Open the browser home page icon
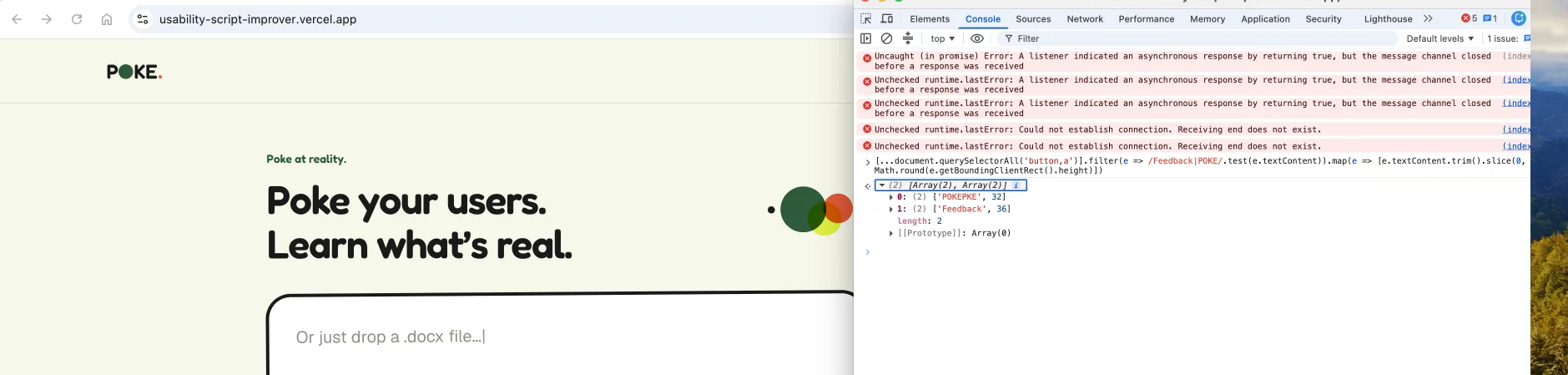This screenshot has height=375, width=1568. point(107,19)
